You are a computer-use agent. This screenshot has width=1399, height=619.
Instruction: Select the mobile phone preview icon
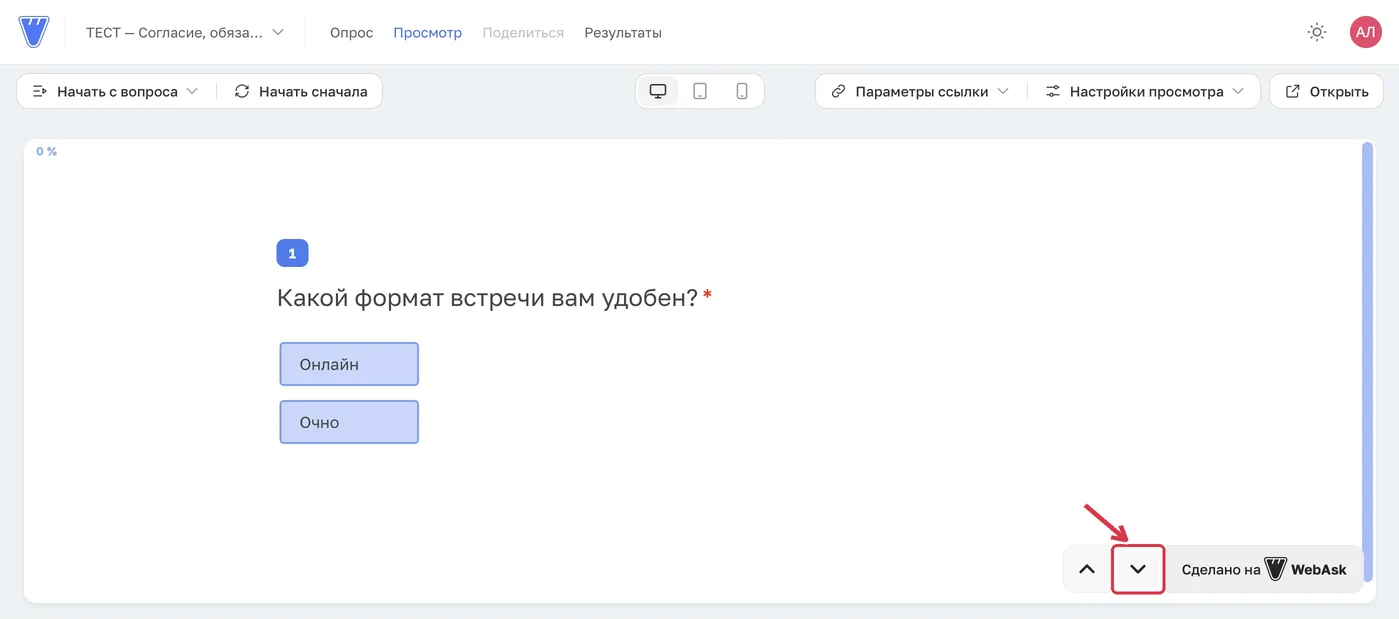pos(742,91)
